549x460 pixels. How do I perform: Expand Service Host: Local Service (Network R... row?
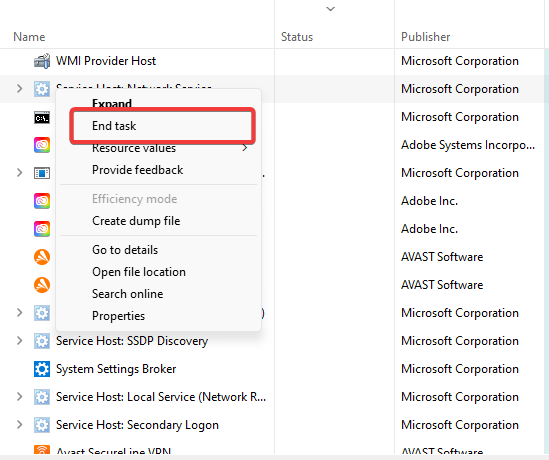pyautogui.click(x=20, y=397)
